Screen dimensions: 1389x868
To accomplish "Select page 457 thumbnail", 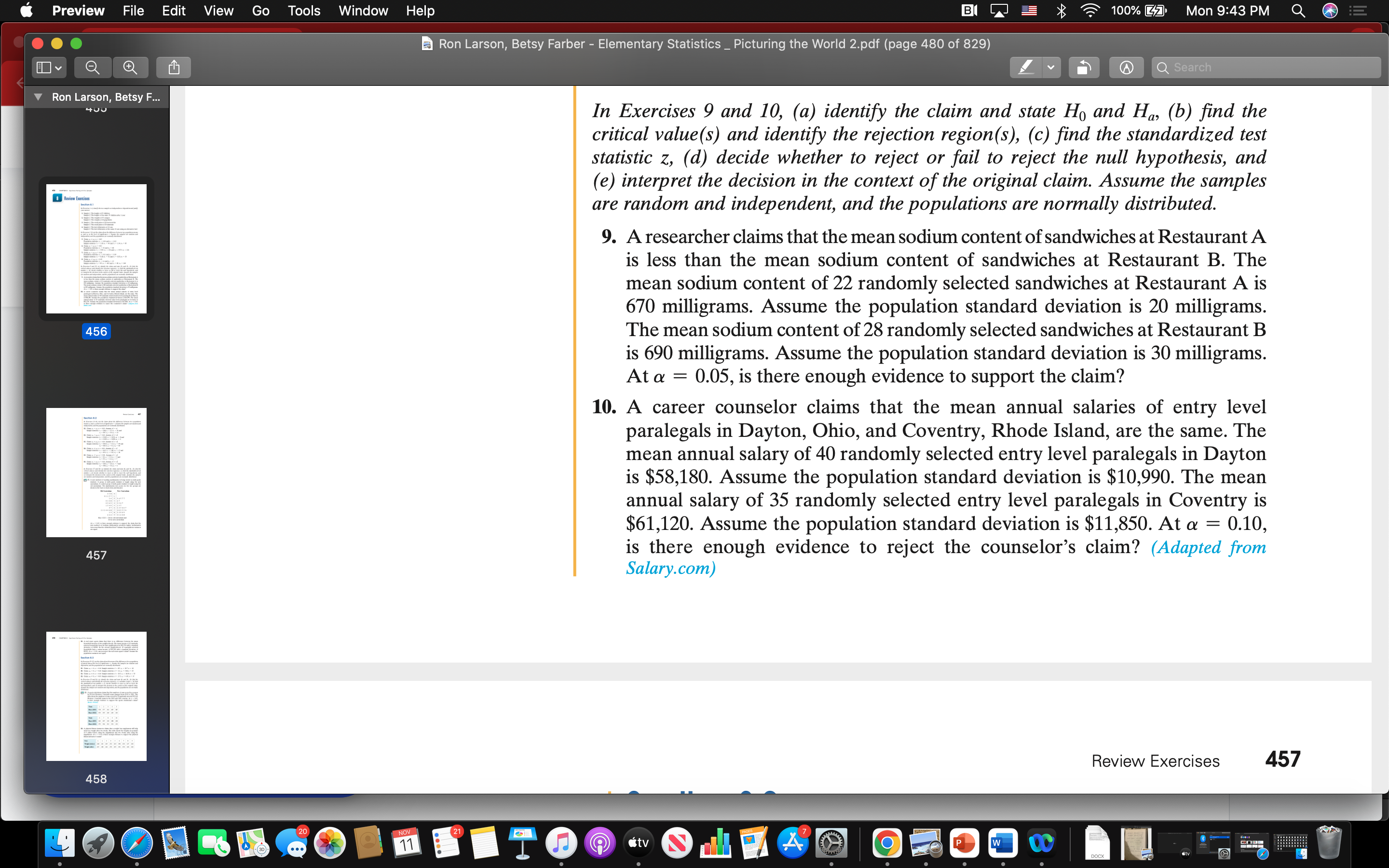I will click(96, 473).
